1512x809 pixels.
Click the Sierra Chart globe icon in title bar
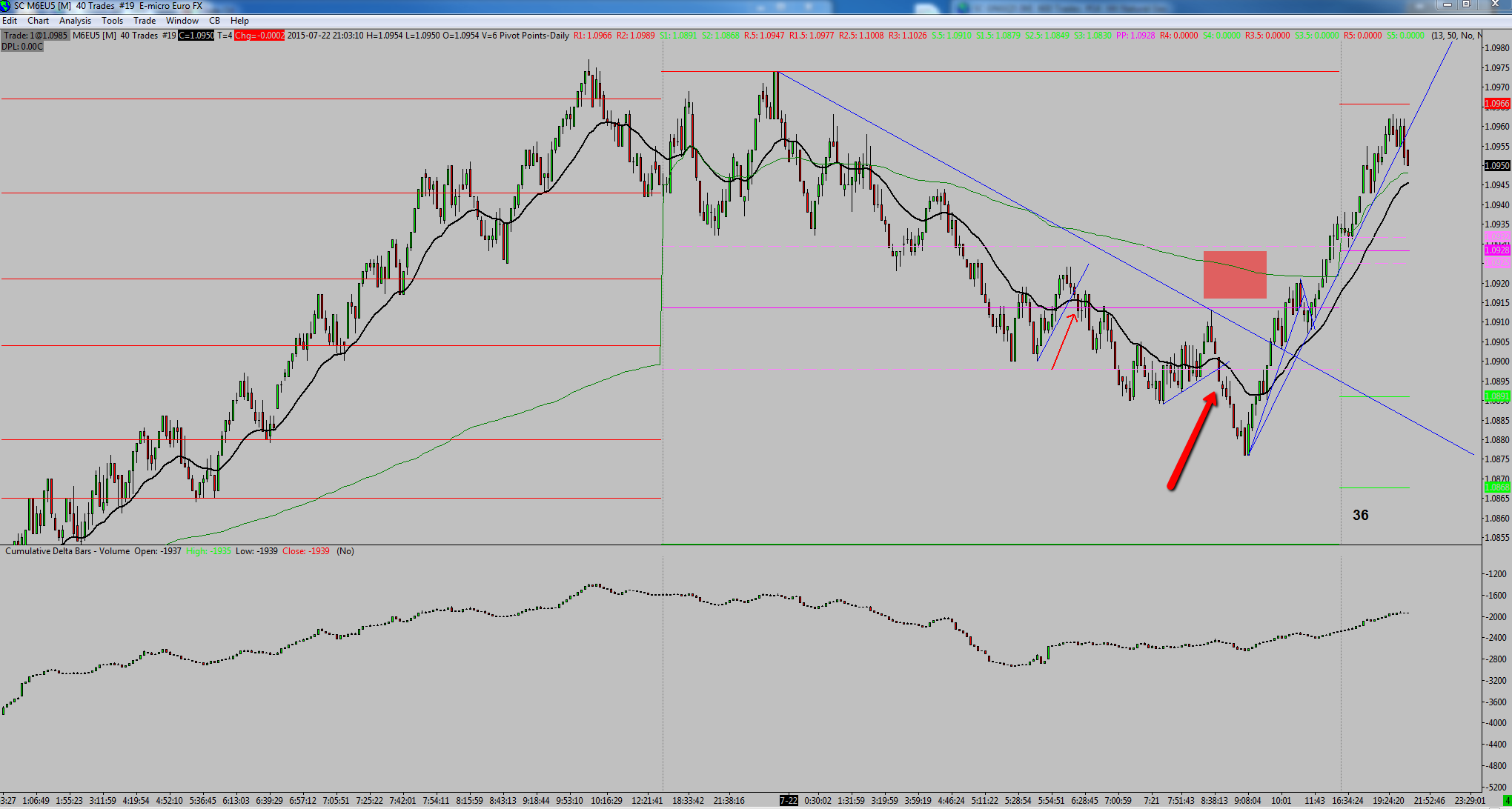click(7, 6)
